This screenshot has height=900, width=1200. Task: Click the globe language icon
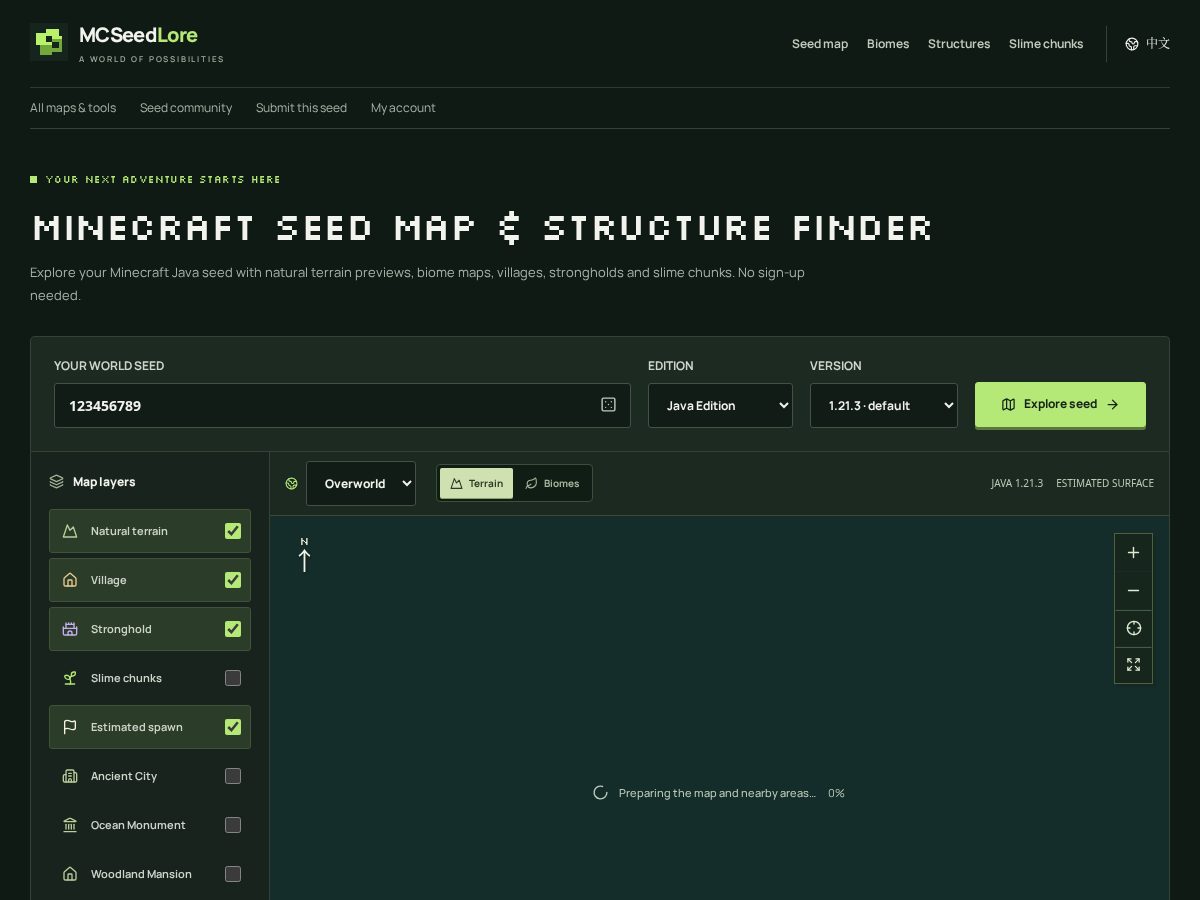pyautogui.click(x=1132, y=44)
